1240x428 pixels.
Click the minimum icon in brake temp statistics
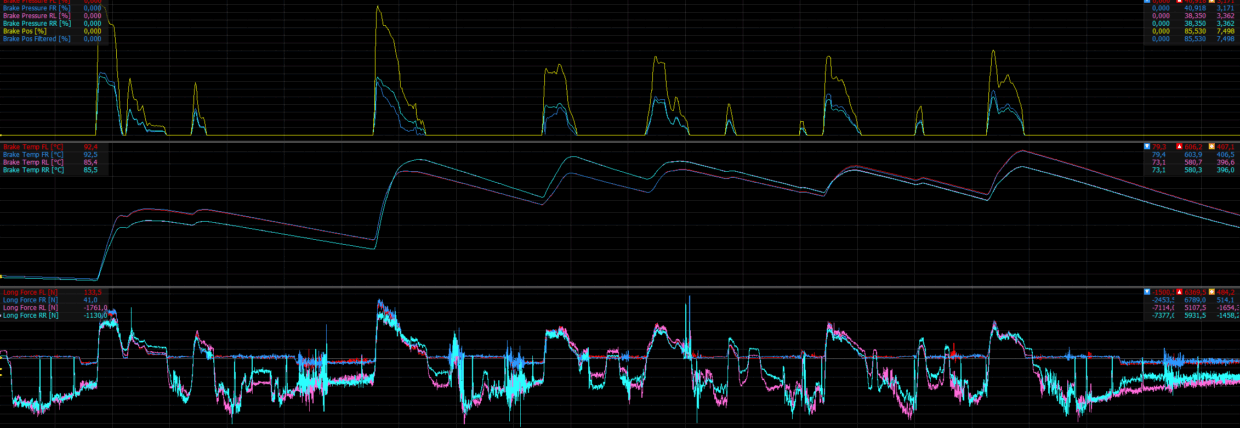(x=1147, y=147)
